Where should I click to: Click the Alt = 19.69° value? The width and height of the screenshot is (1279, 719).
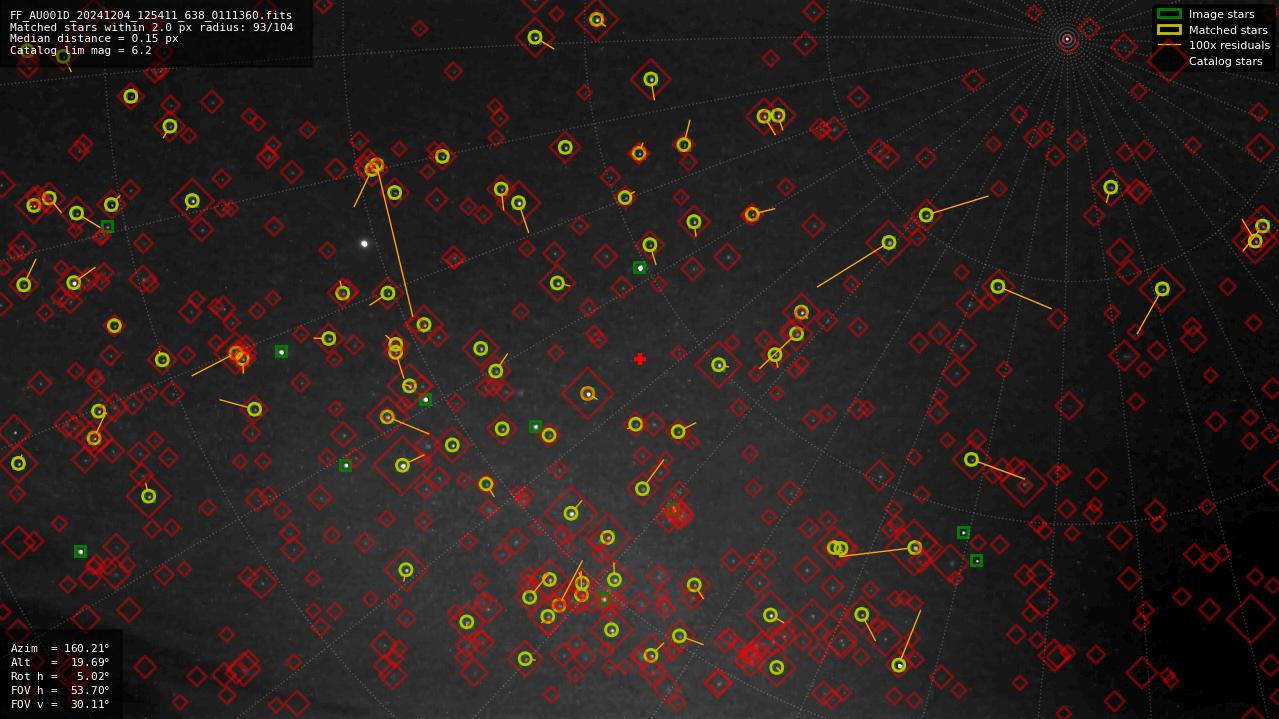(60, 662)
